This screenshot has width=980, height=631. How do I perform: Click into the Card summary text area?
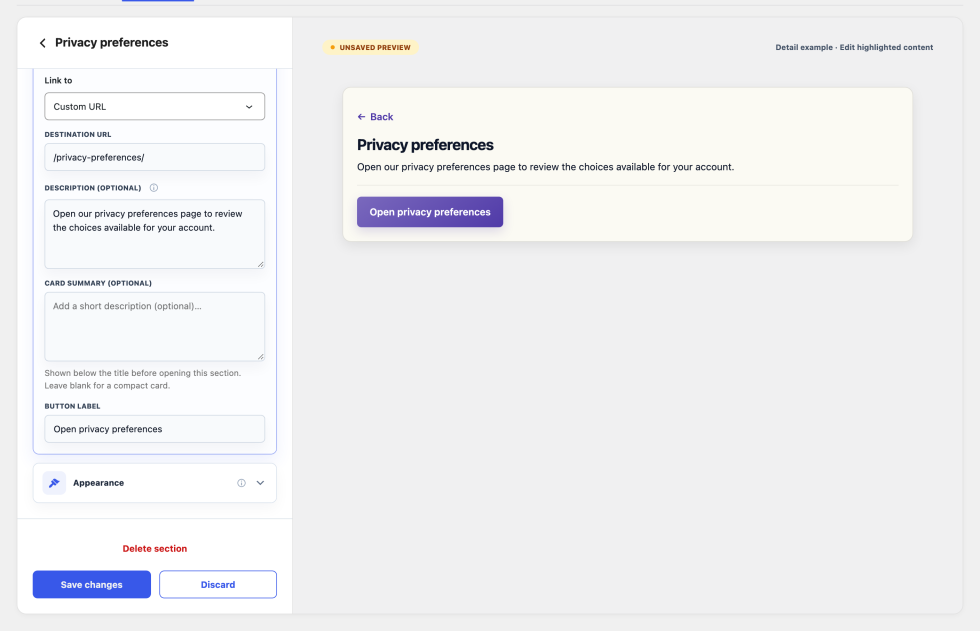pos(154,327)
